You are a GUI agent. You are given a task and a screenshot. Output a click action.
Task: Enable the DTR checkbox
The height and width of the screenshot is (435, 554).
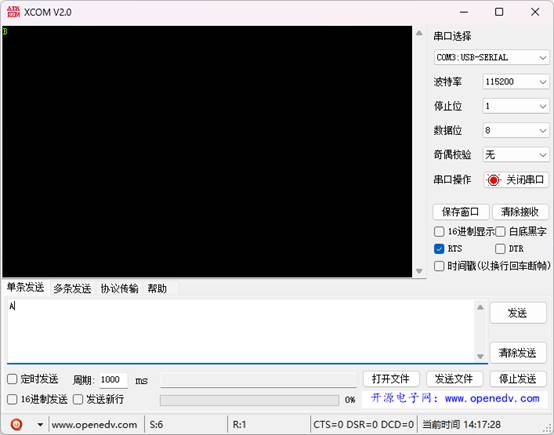point(500,249)
